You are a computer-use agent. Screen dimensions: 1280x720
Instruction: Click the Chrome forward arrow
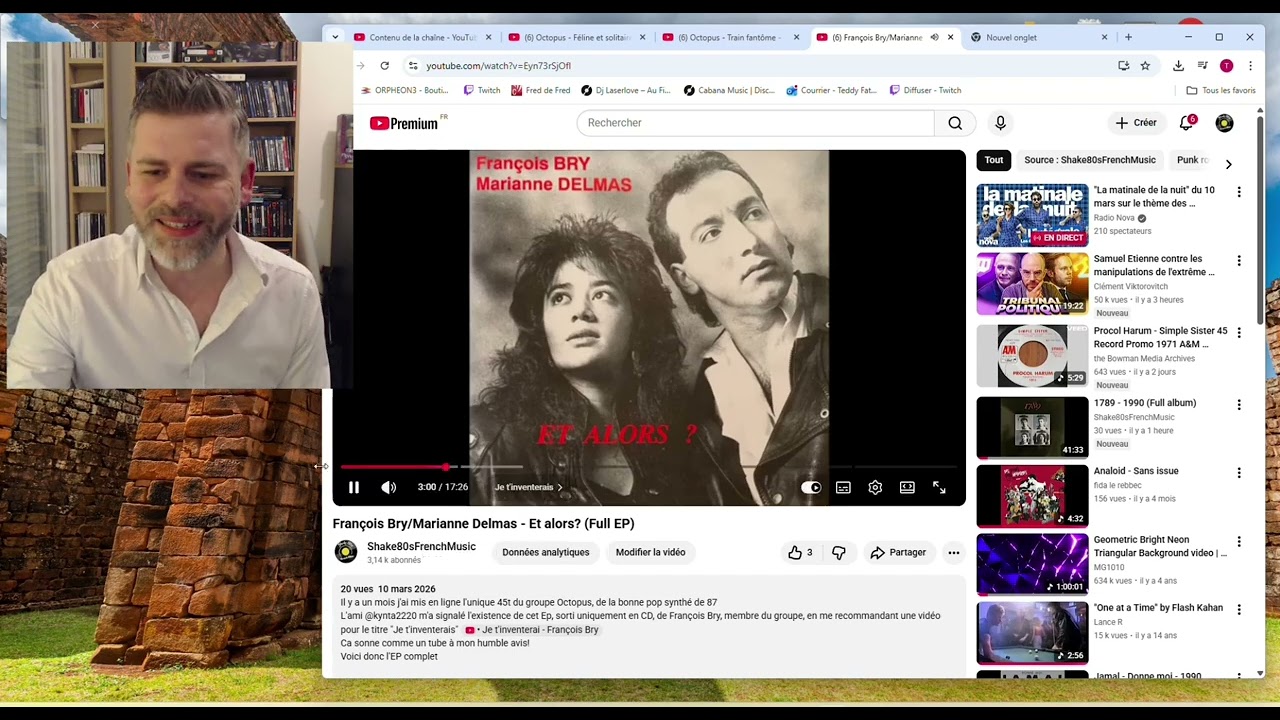(x=360, y=66)
